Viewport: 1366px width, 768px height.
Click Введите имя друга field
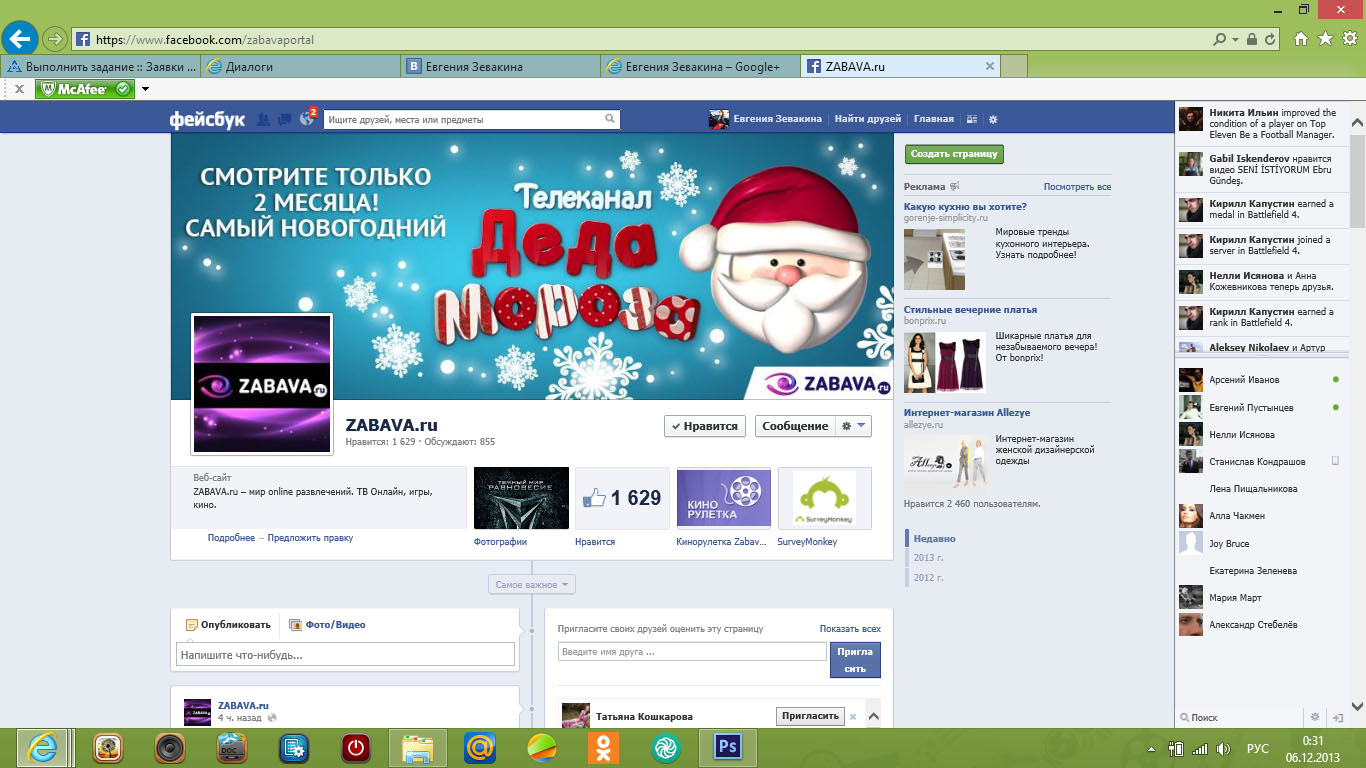point(692,652)
